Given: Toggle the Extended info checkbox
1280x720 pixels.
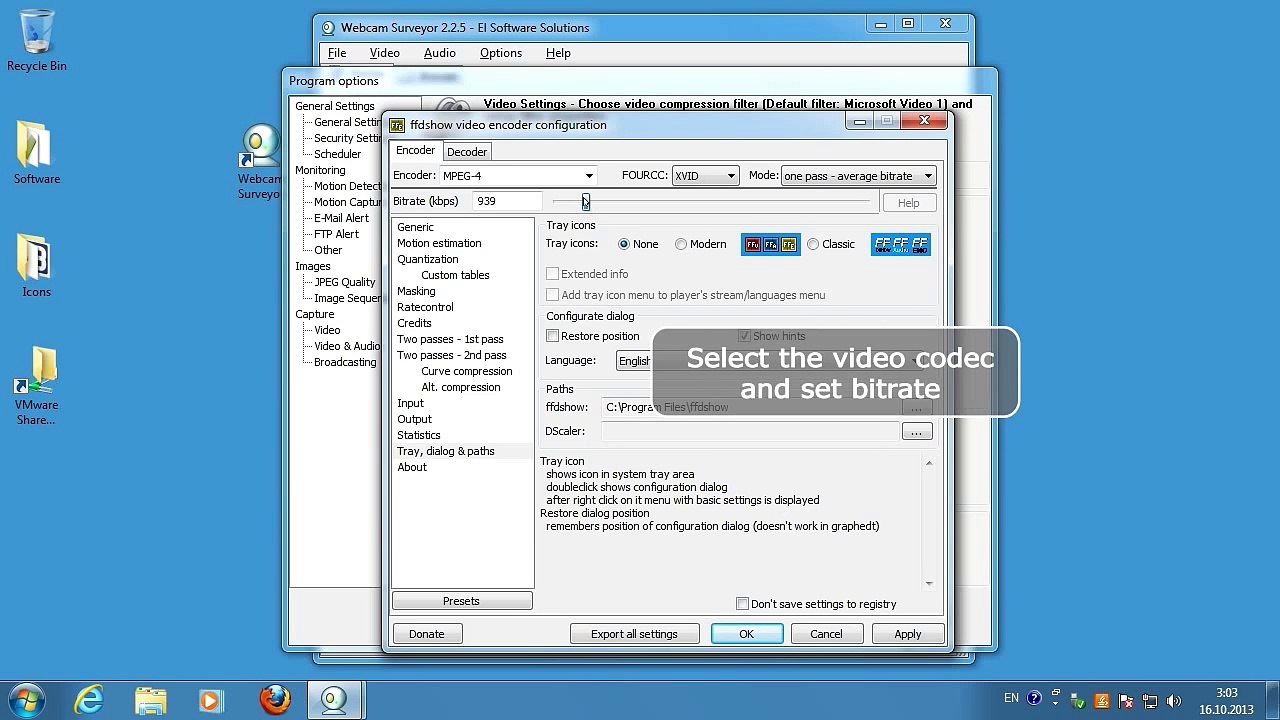Looking at the screenshot, I should point(552,274).
